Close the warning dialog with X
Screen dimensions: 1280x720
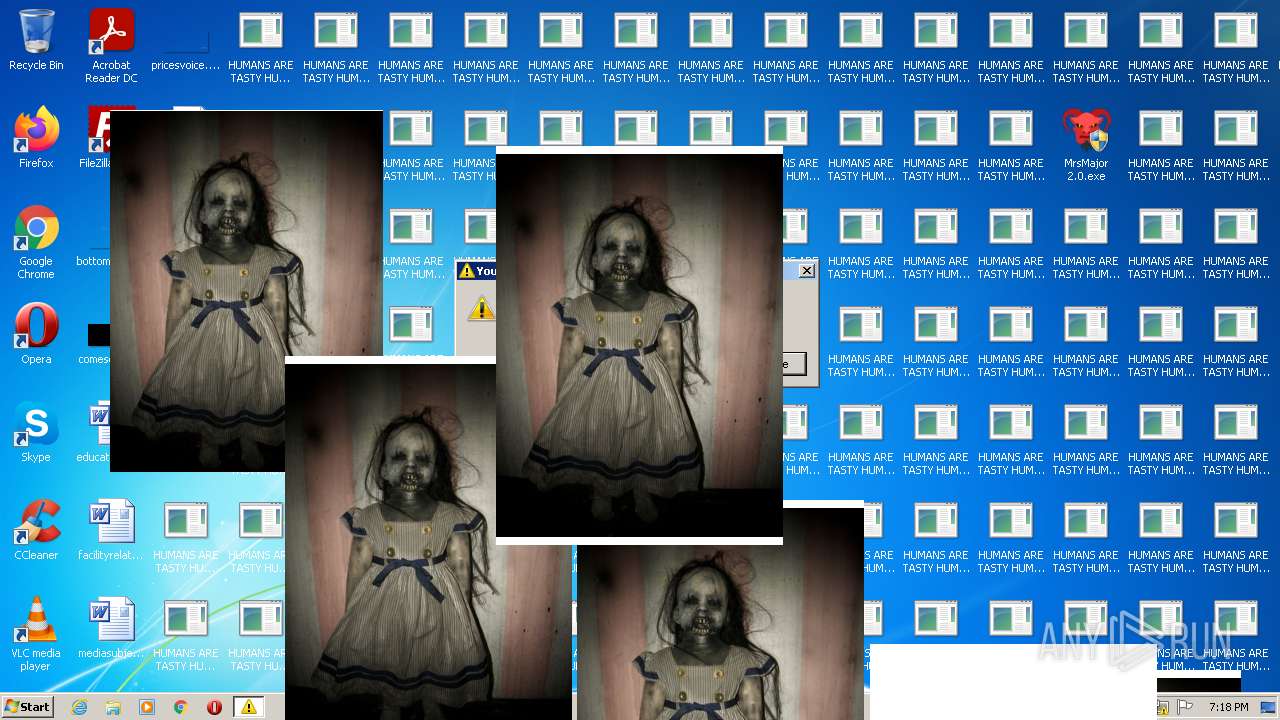(x=807, y=271)
